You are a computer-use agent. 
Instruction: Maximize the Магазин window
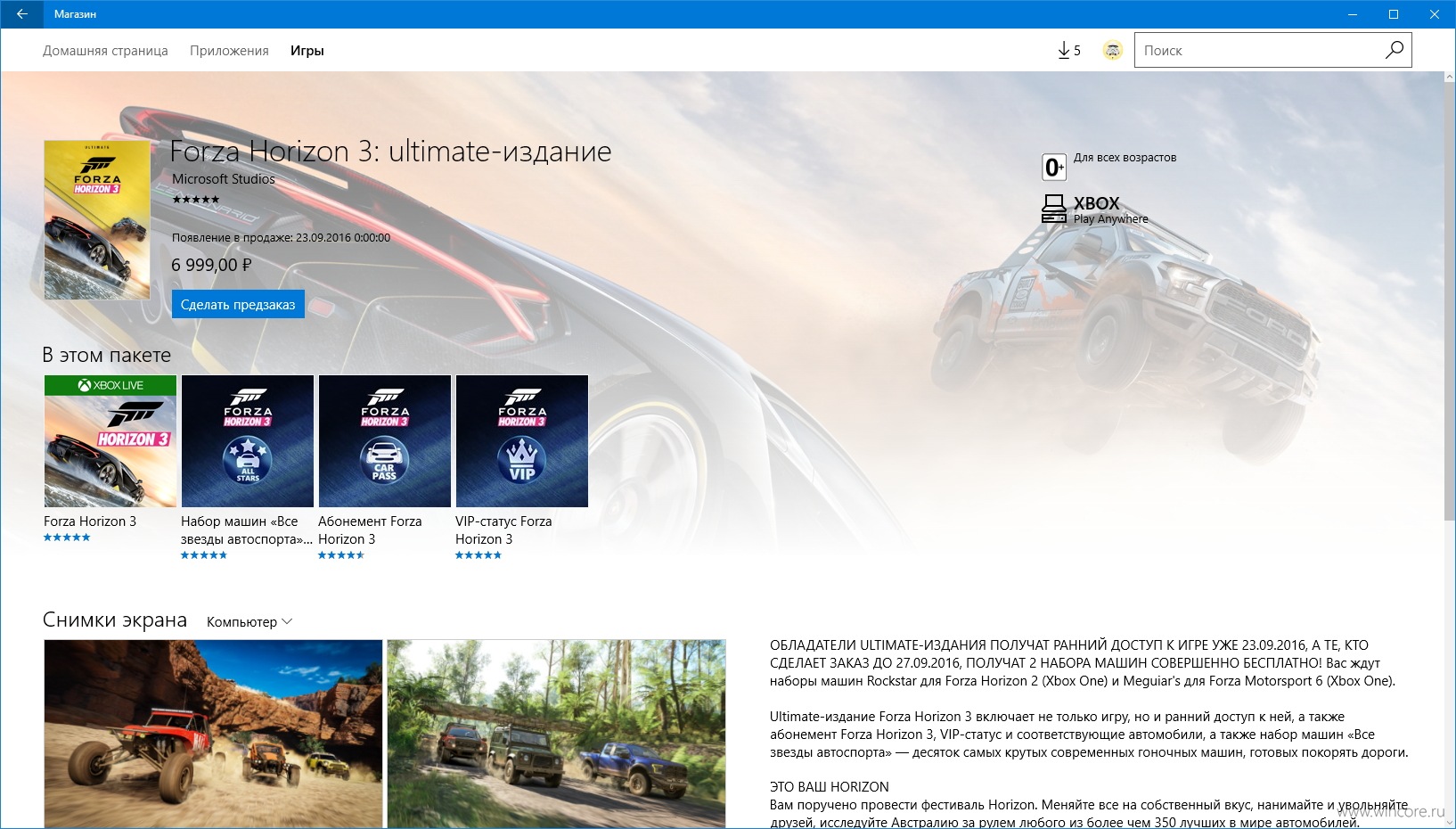[1394, 14]
